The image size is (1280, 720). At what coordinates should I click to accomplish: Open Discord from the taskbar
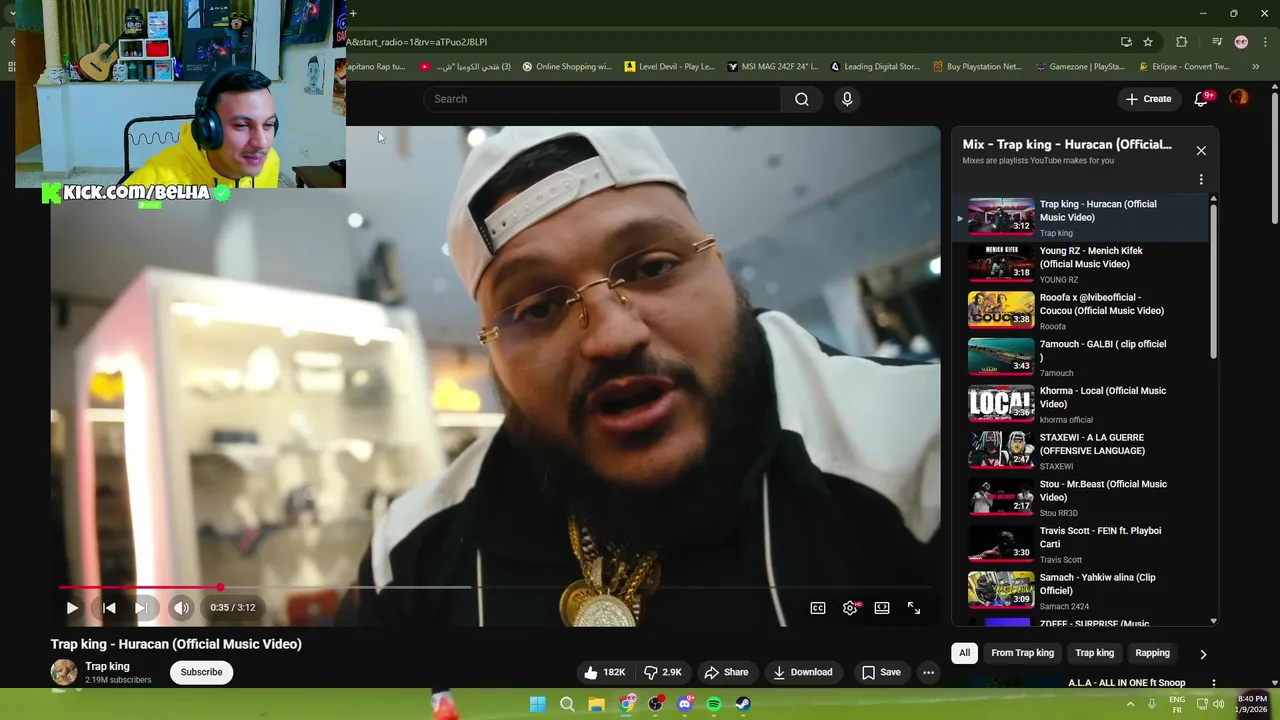685,704
